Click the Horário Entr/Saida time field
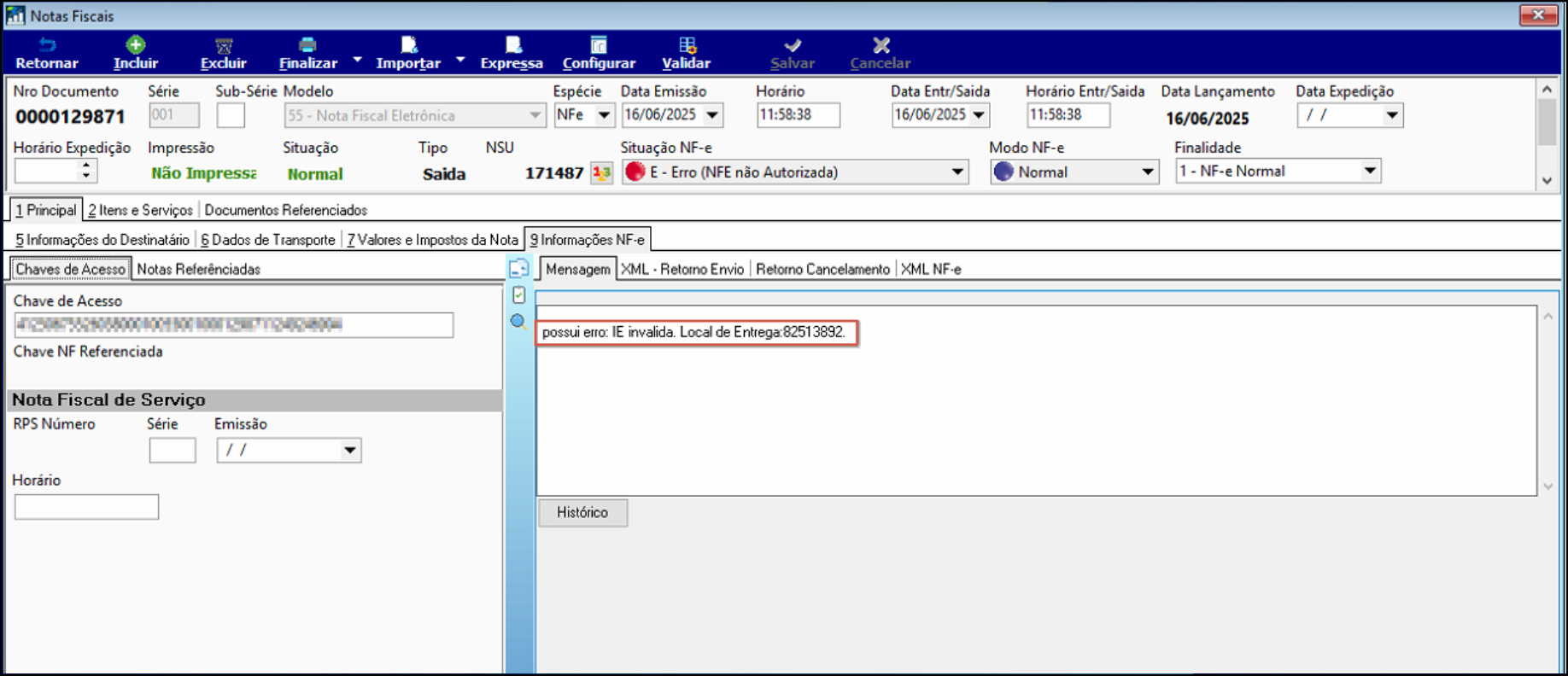This screenshot has width=1568, height=676. (1068, 115)
